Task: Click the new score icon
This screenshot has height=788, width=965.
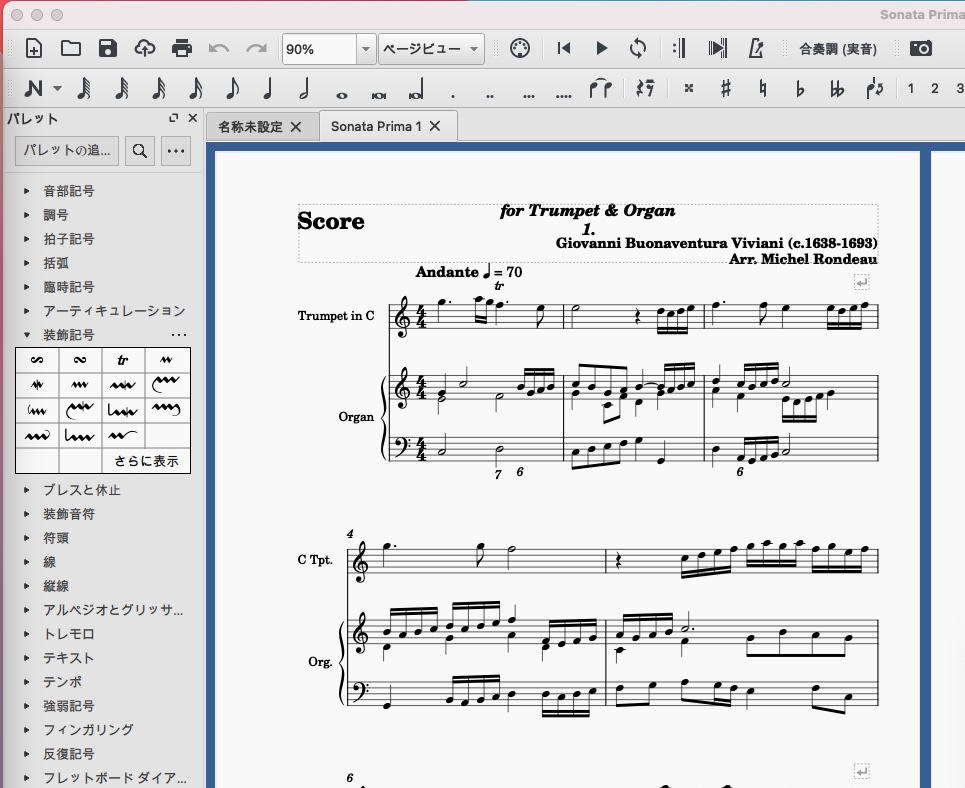Action: [x=34, y=48]
